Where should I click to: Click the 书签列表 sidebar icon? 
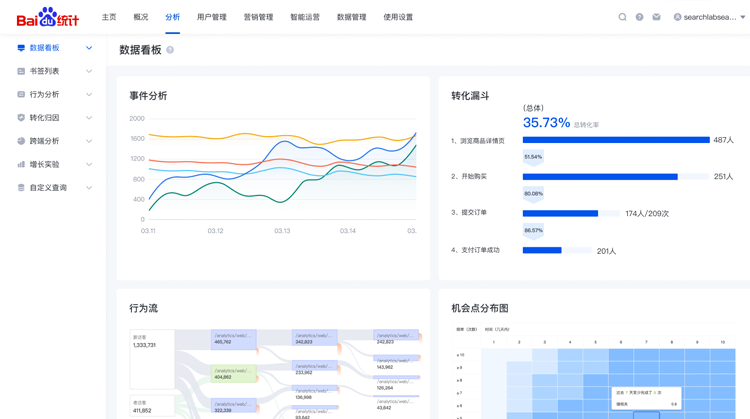(x=21, y=71)
